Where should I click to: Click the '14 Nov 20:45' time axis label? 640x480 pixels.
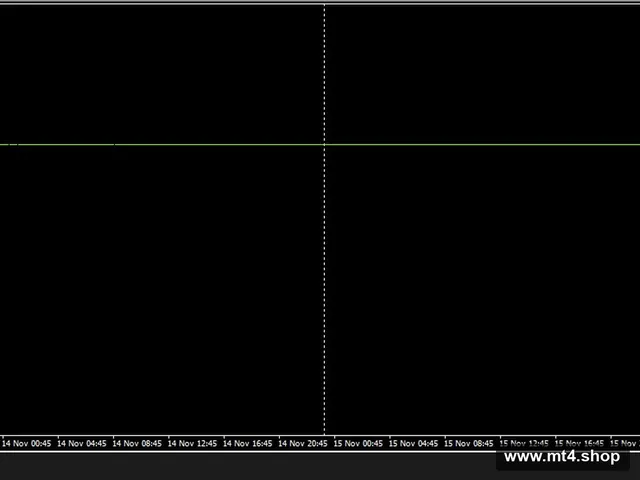coord(303,443)
